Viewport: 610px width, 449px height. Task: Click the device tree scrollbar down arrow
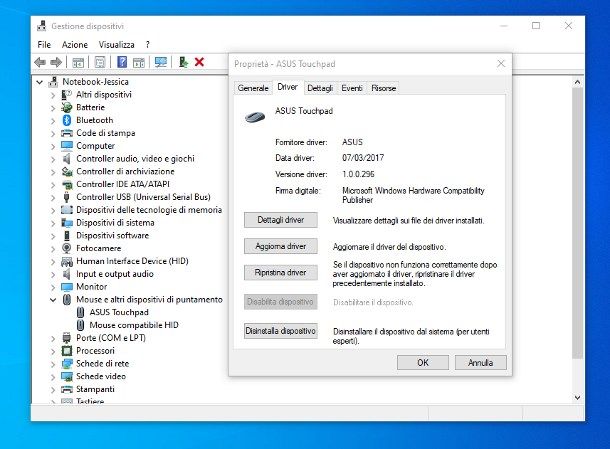(577, 398)
